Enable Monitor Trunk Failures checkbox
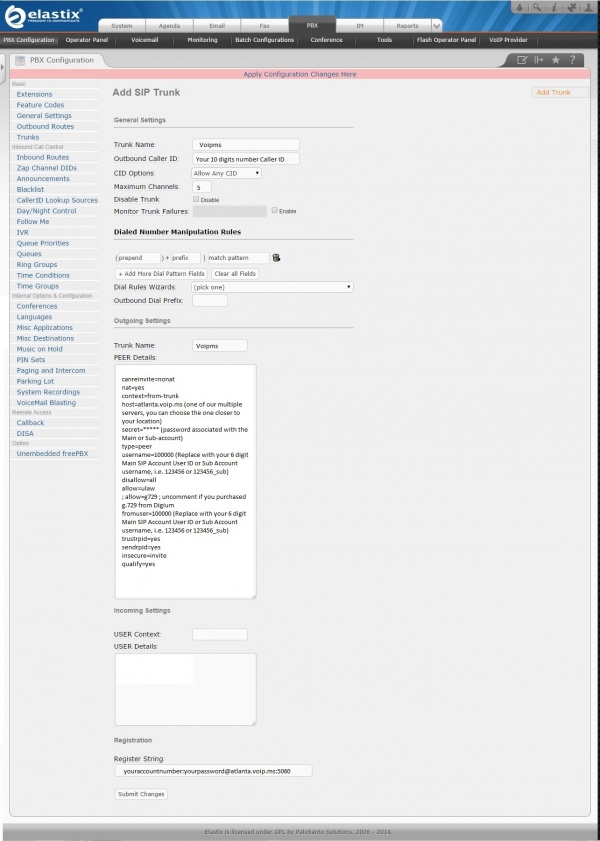The height and width of the screenshot is (841, 600). pos(275,210)
